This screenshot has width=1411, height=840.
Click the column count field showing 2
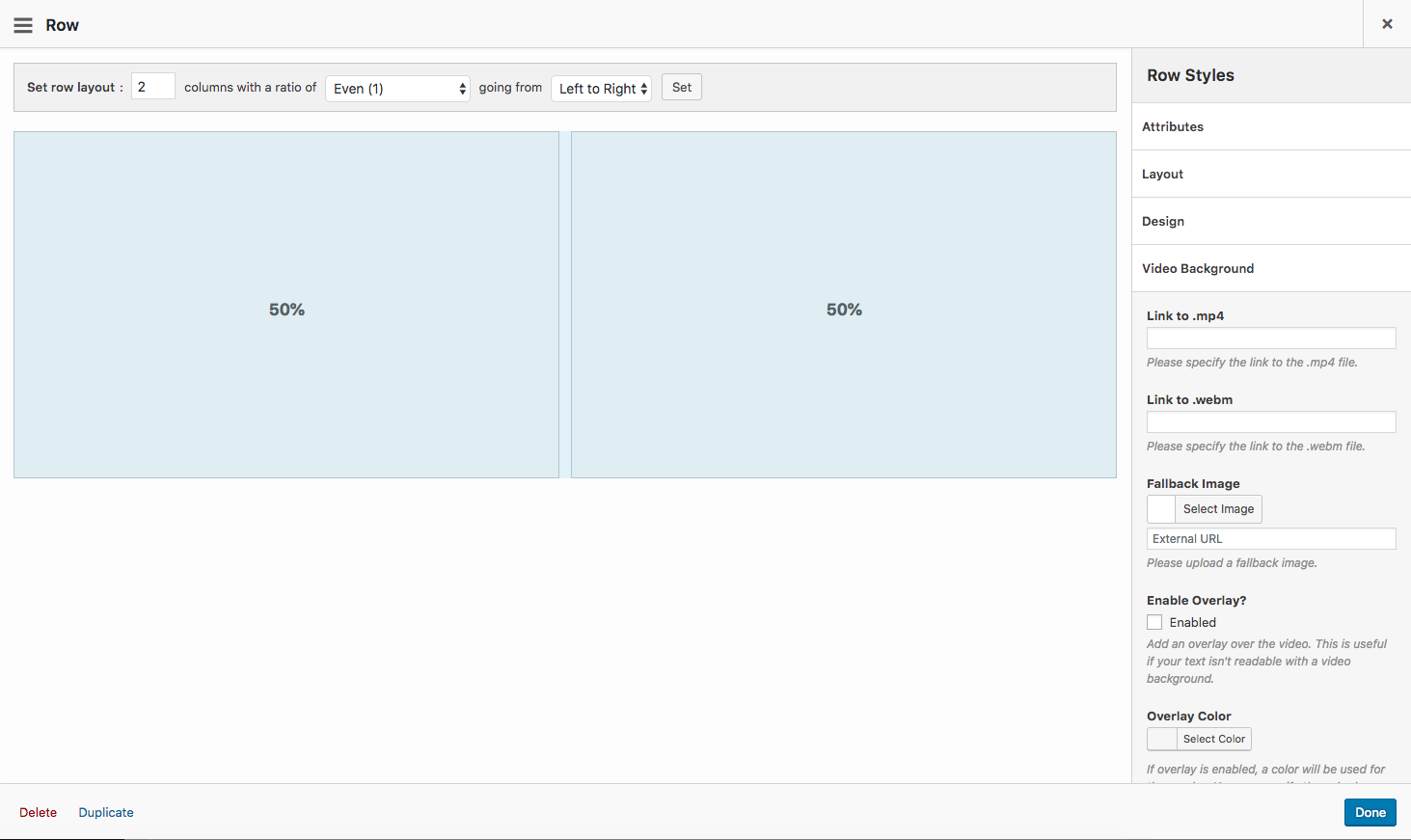(x=153, y=87)
